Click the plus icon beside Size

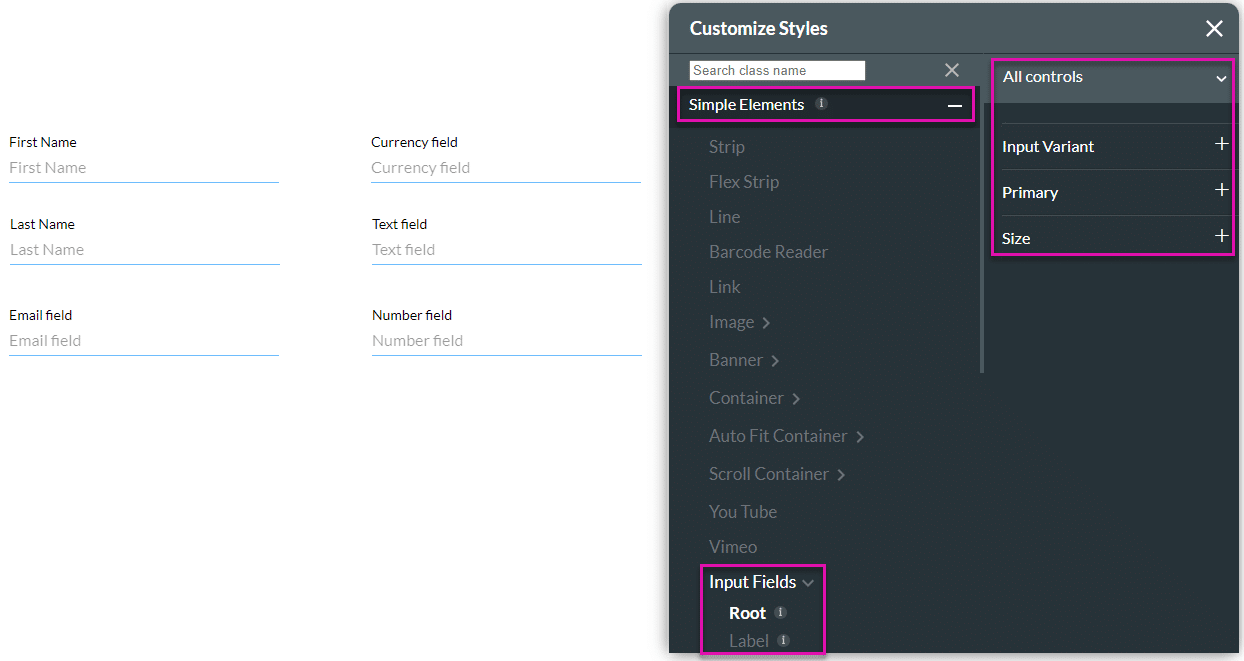click(x=1221, y=236)
